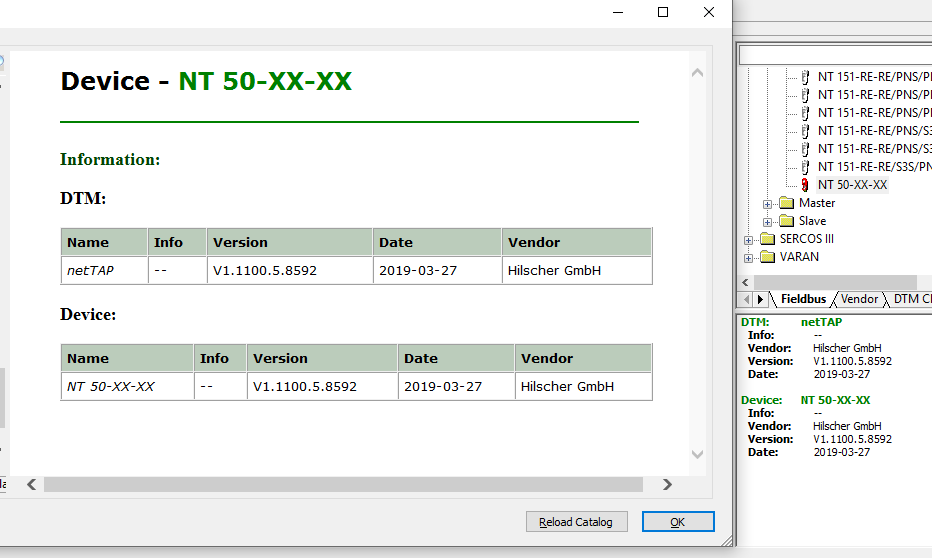Viewport: 932px width, 558px height.
Task: Open the DTM Class tab
Action: pos(912,300)
